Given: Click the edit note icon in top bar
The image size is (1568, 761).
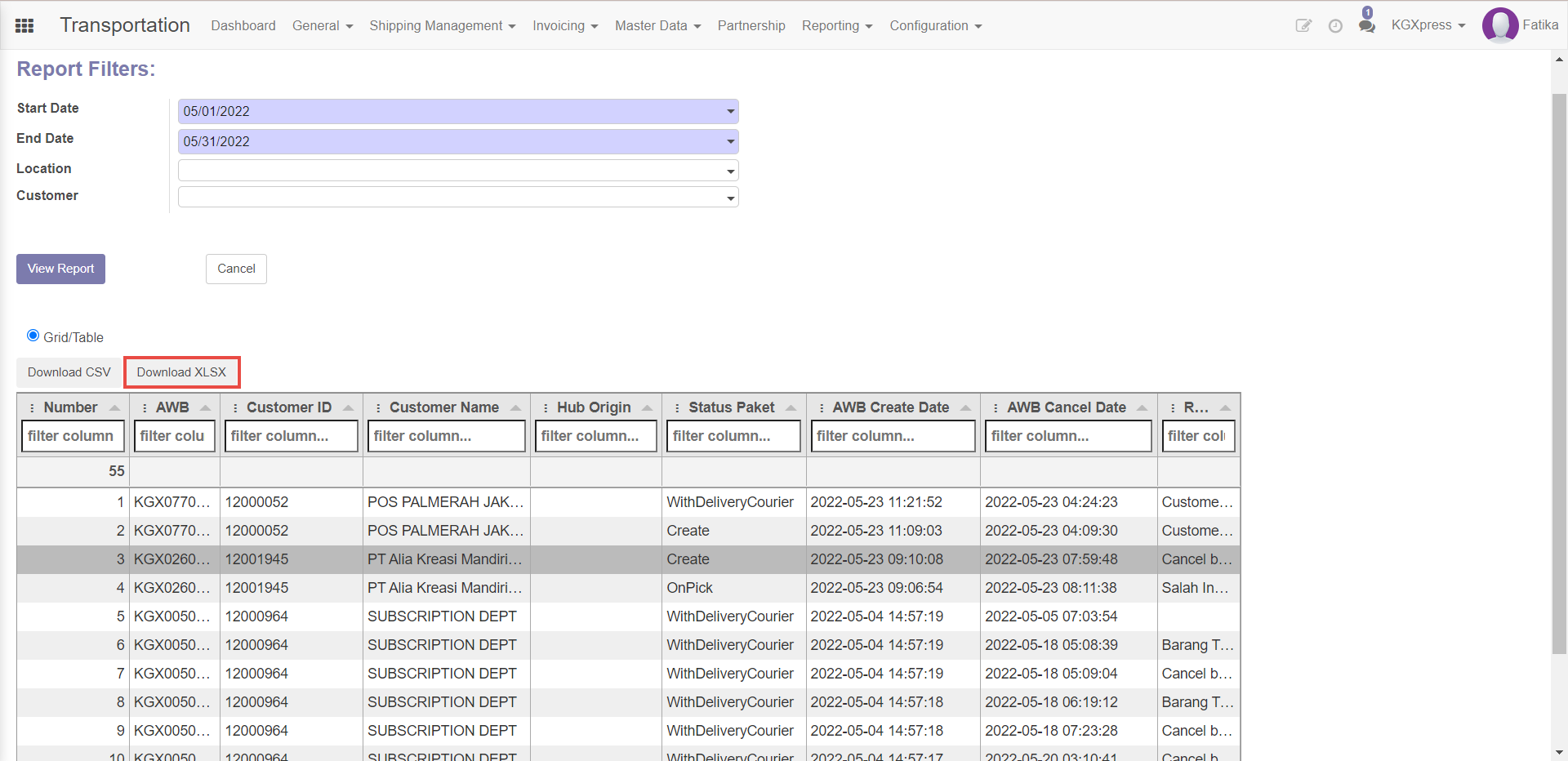Looking at the screenshot, I should point(1303,26).
